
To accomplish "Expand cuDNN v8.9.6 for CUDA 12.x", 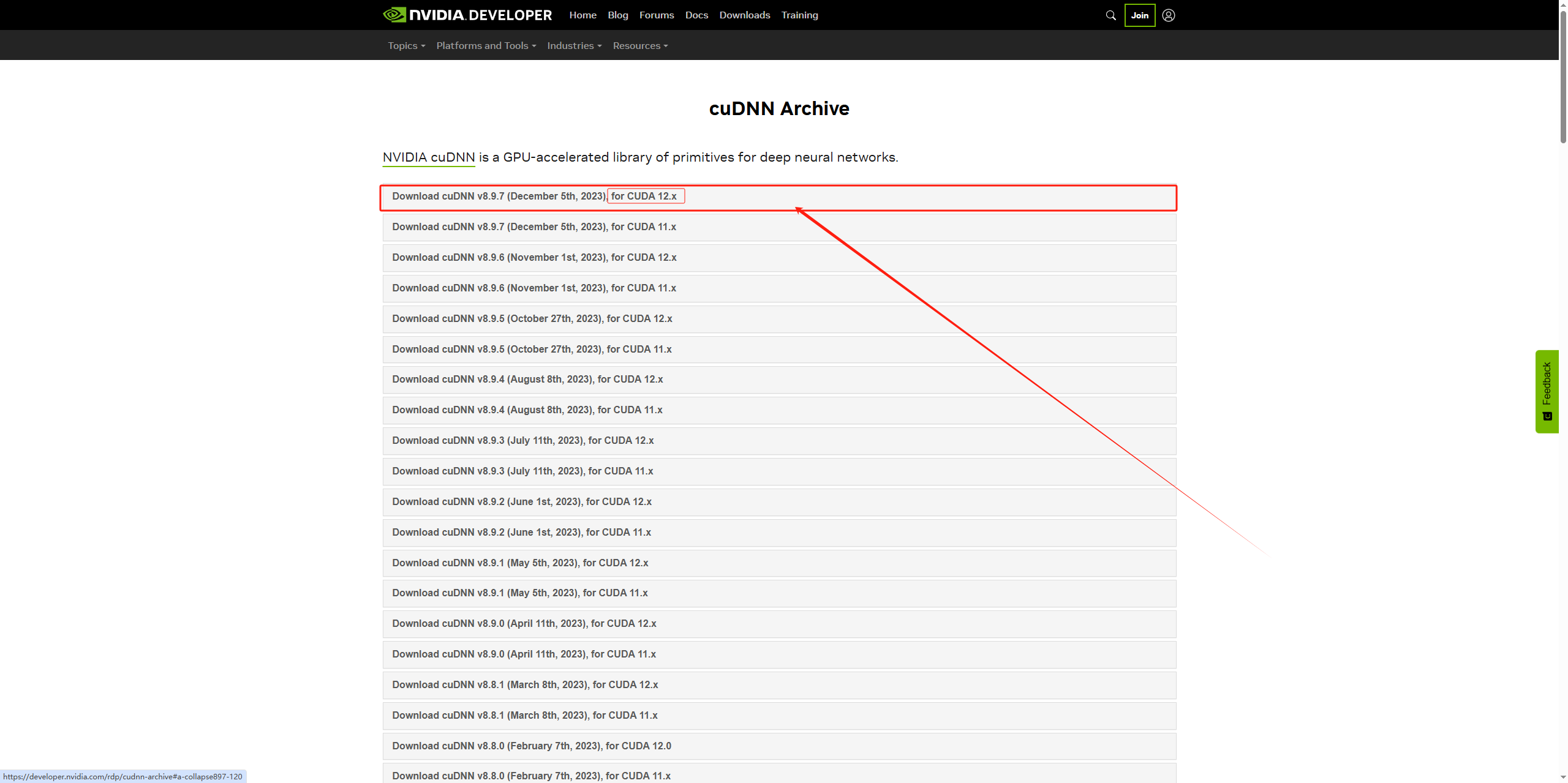I will (x=779, y=258).
